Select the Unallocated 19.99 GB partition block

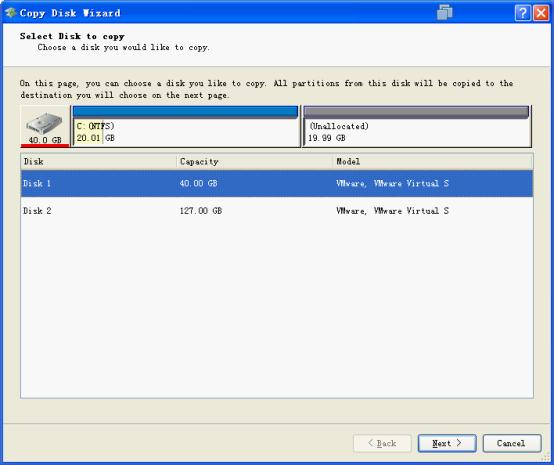(x=417, y=126)
